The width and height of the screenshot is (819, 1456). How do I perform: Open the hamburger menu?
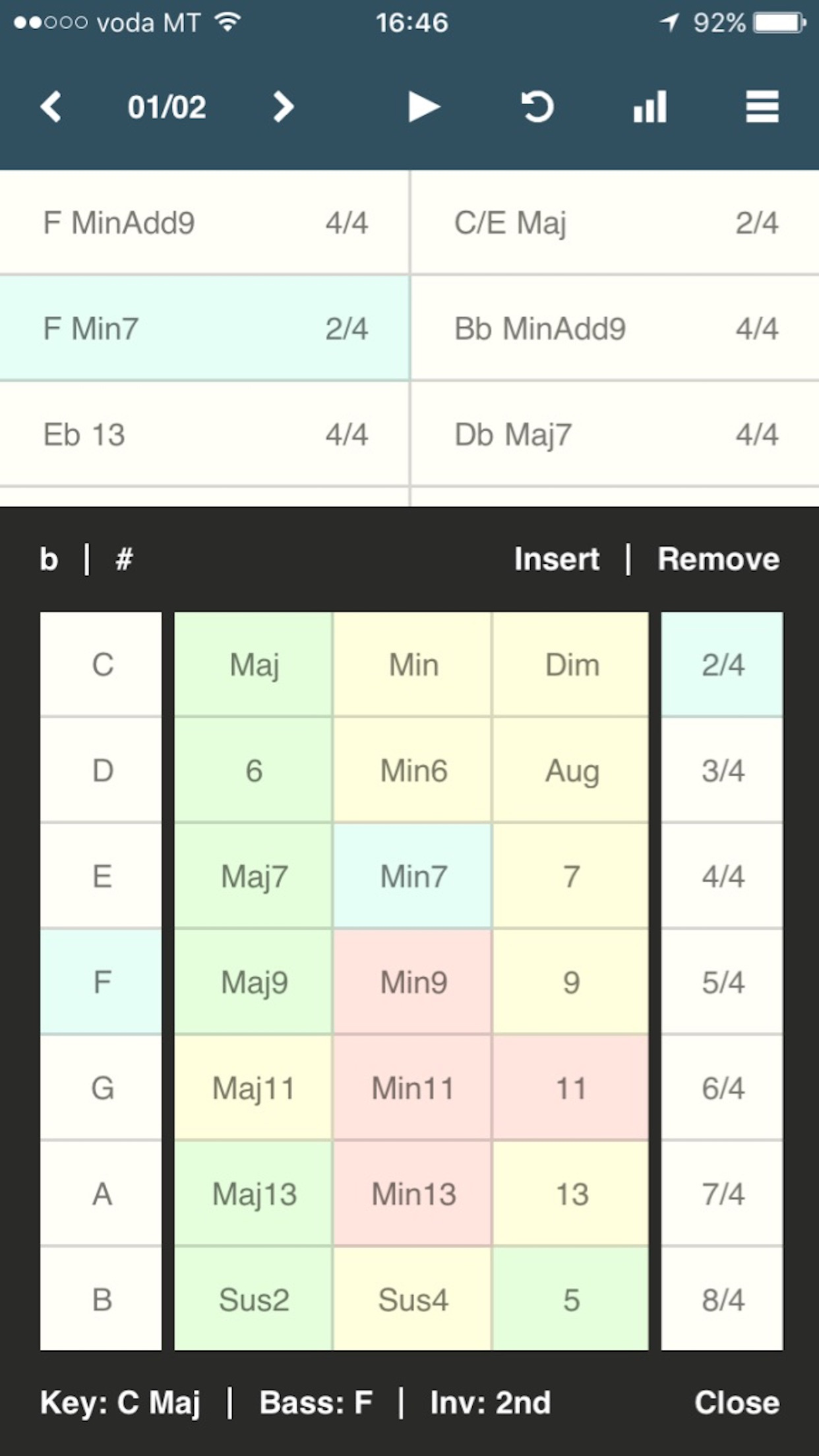pos(762,107)
